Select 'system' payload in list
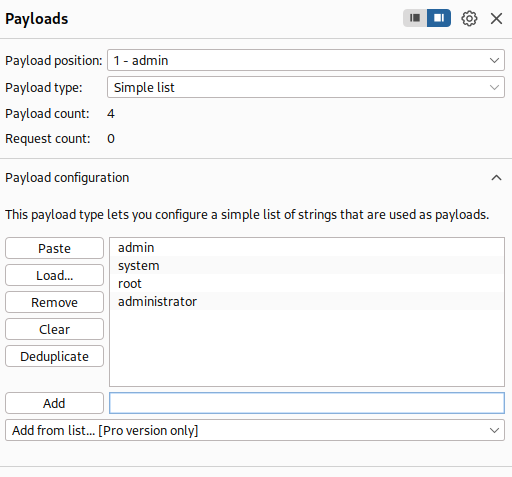This screenshot has width=512, height=477. point(307,265)
